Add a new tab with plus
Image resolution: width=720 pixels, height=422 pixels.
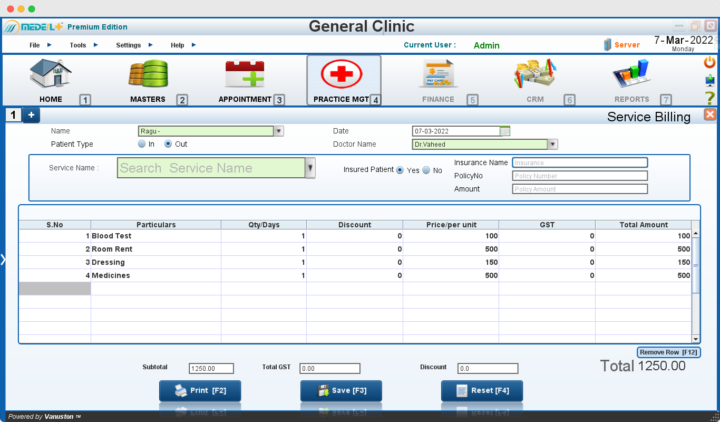[x=31, y=116]
